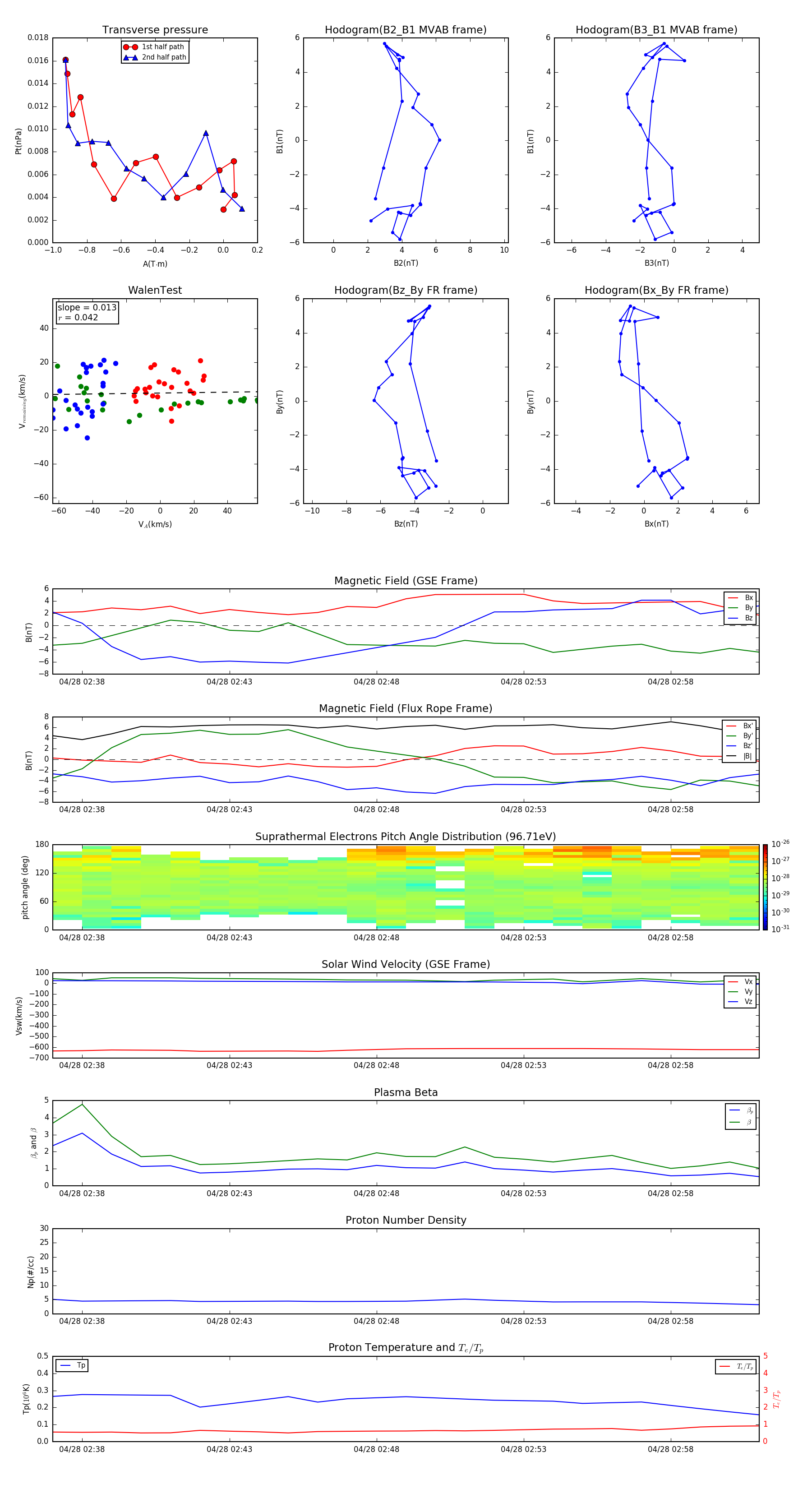Image resolution: width=812 pixels, height=1489 pixels.
Task: Click 'pitch angle (deg)' y-axis label
Action: (x=25, y=887)
